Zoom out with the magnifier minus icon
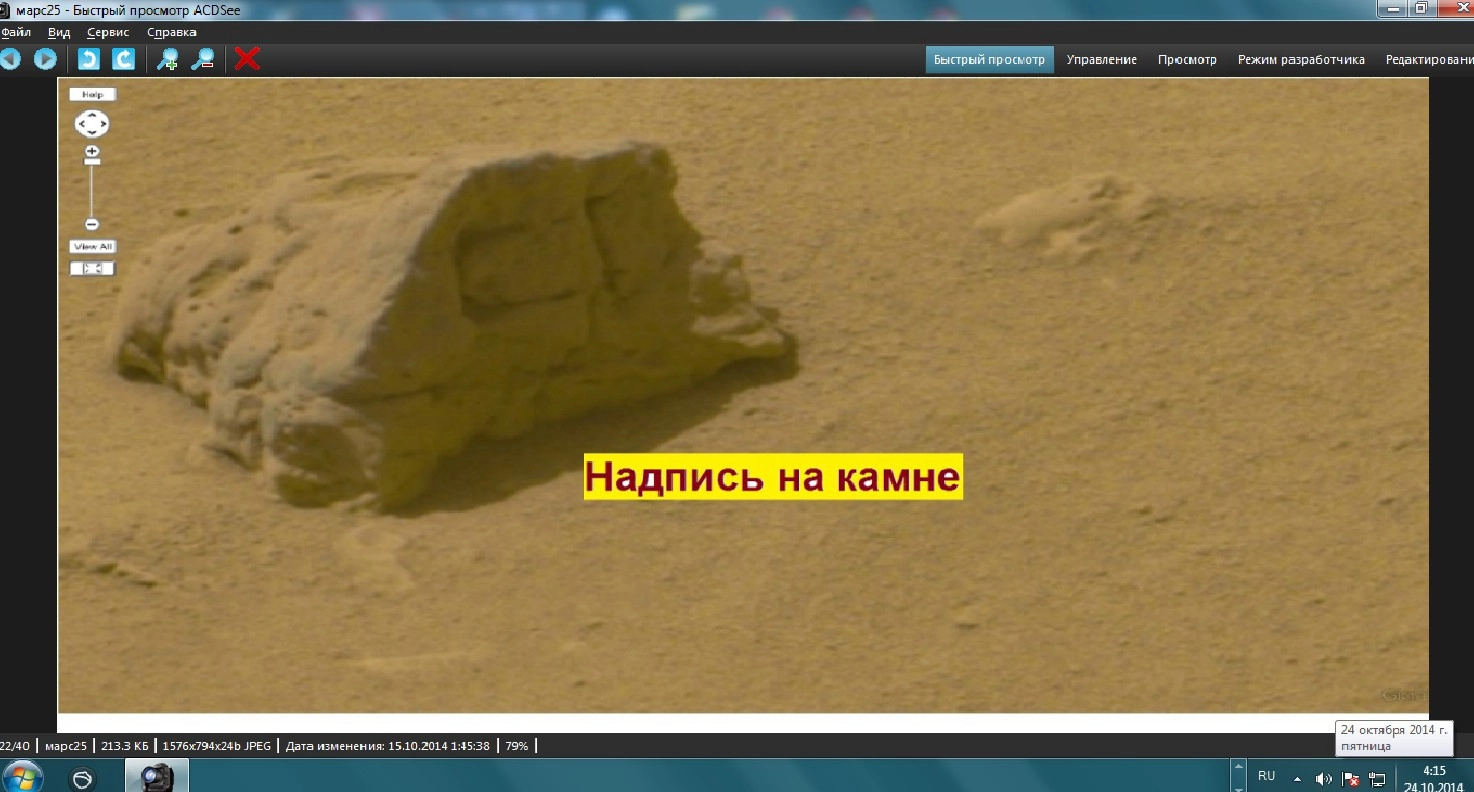 tap(202, 59)
